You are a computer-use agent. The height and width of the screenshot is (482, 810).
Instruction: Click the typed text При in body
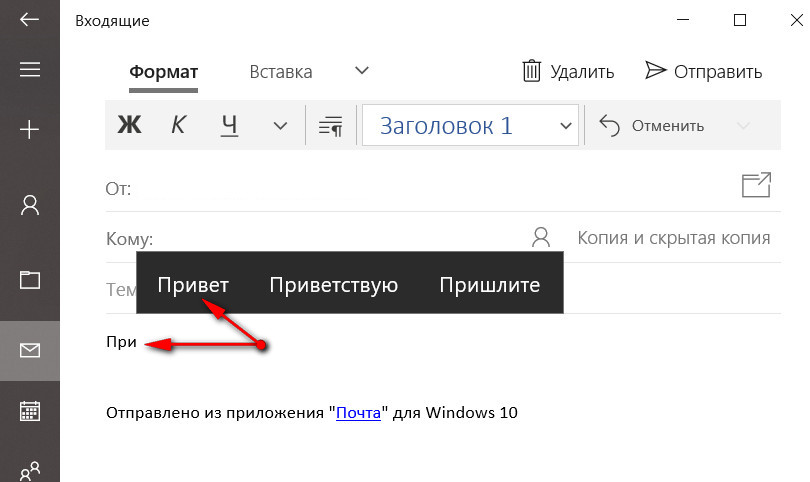pyautogui.click(x=121, y=342)
